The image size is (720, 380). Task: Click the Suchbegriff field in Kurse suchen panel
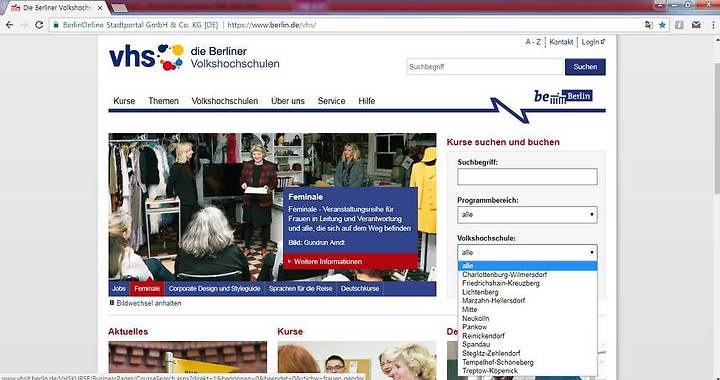[x=527, y=177]
